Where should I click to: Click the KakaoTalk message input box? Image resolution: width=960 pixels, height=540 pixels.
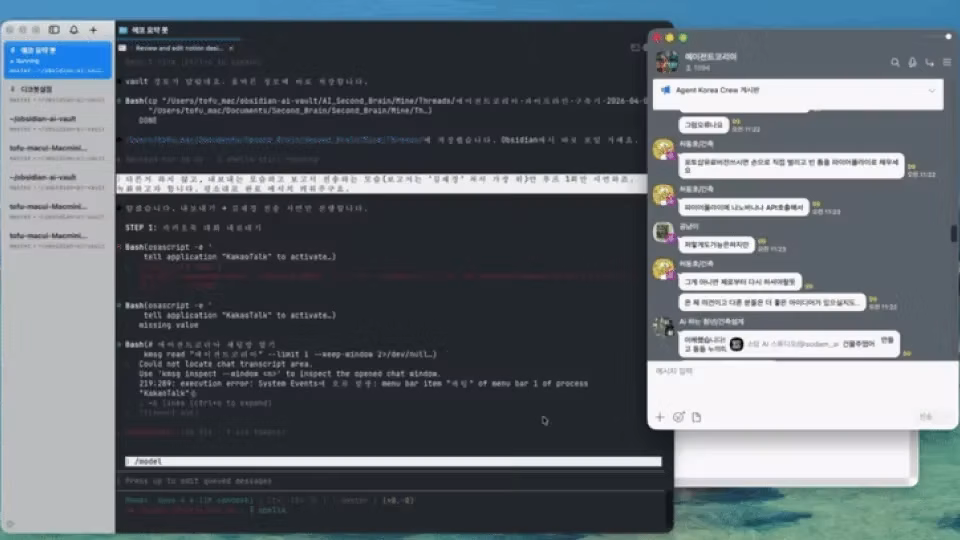802,384
